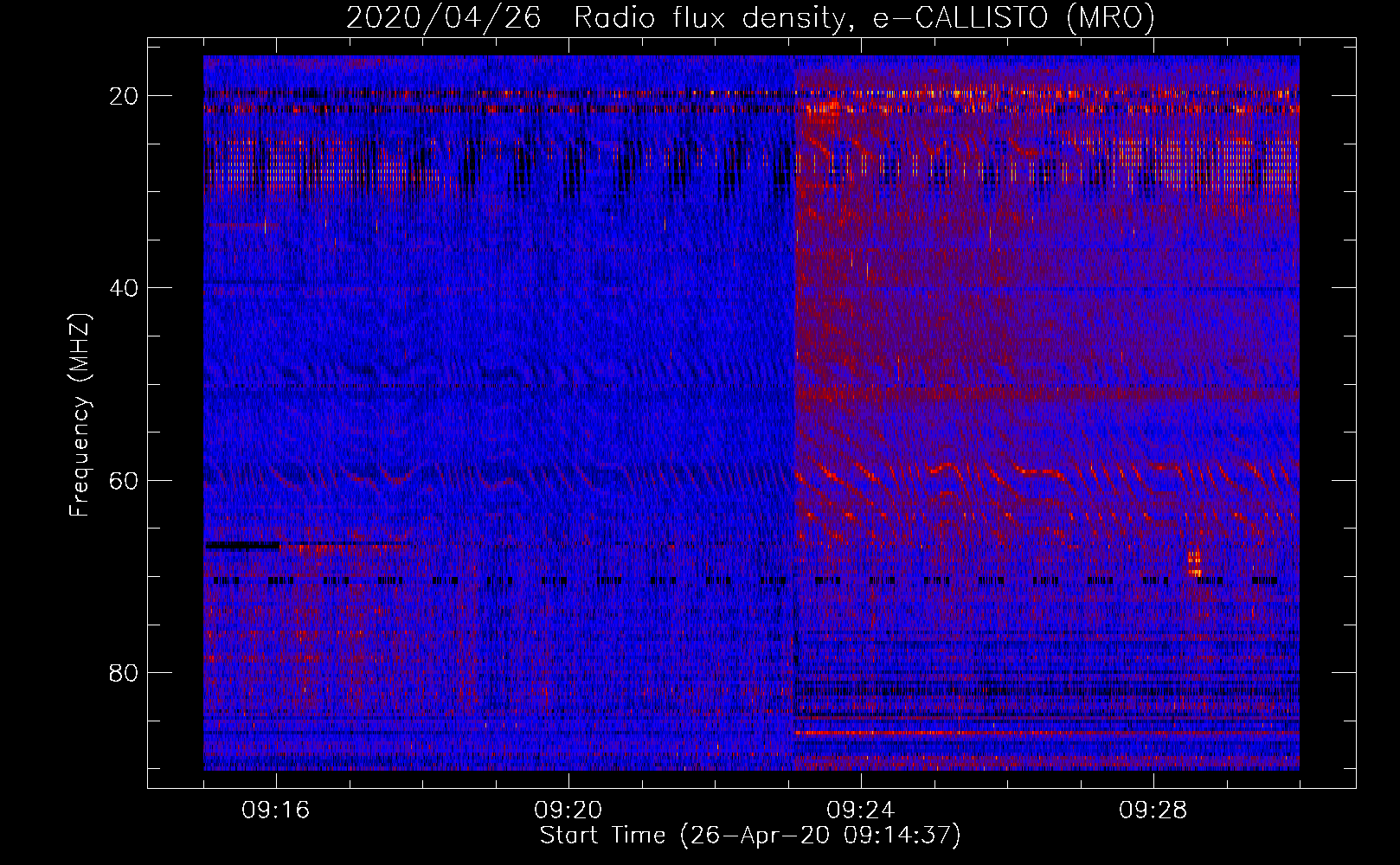
Task: Click the 60 MHz frequency tick label
Action: click(125, 480)
